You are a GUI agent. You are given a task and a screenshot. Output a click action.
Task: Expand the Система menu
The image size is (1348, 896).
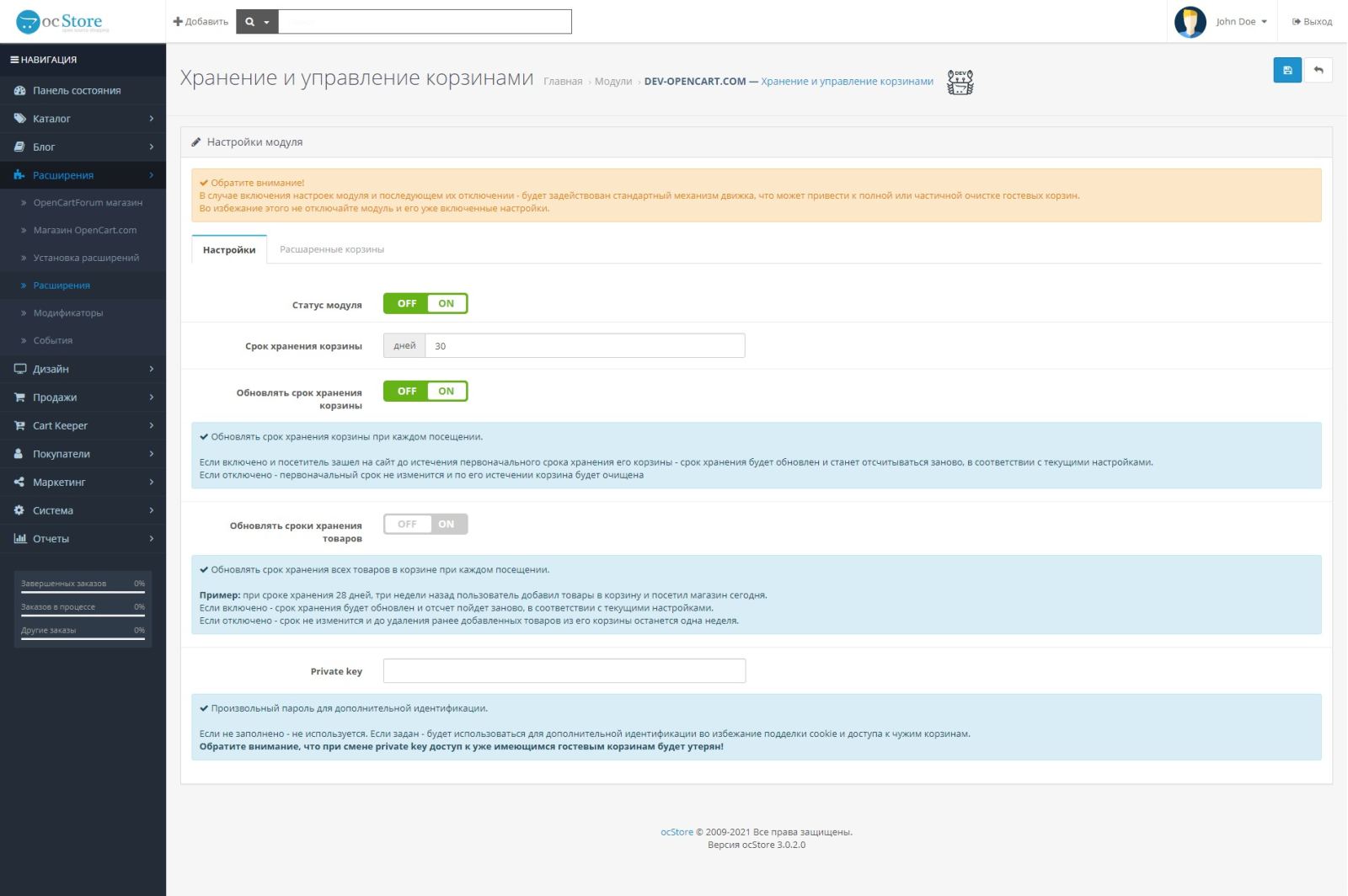coord(83,510)
